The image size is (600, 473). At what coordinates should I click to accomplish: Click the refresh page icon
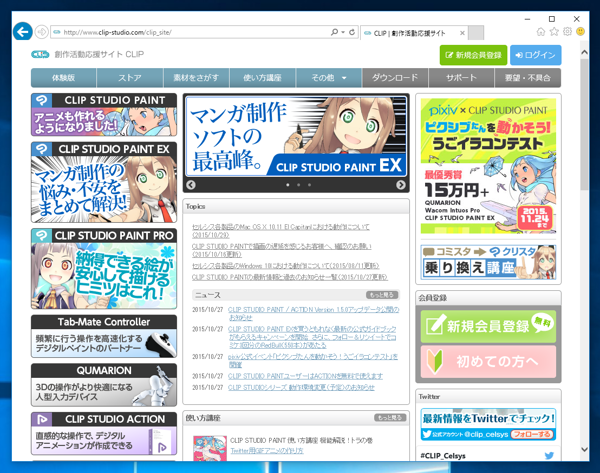coord(352,32)
